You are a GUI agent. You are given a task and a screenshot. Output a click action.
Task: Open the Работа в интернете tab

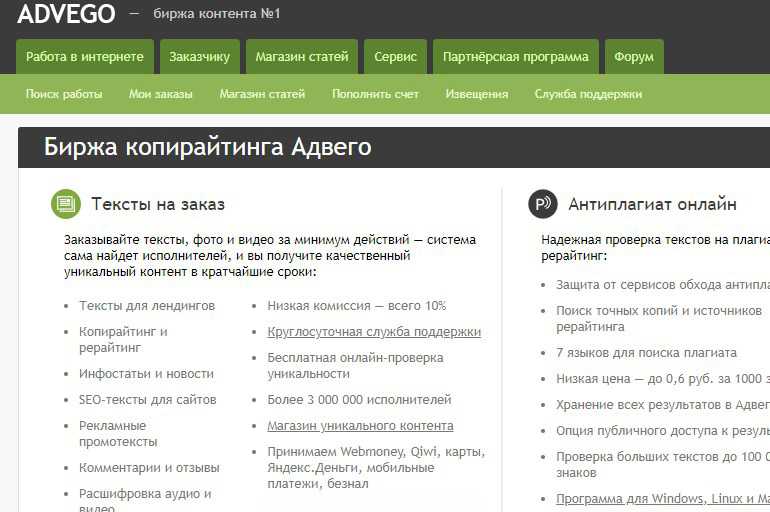pos(85,56)
